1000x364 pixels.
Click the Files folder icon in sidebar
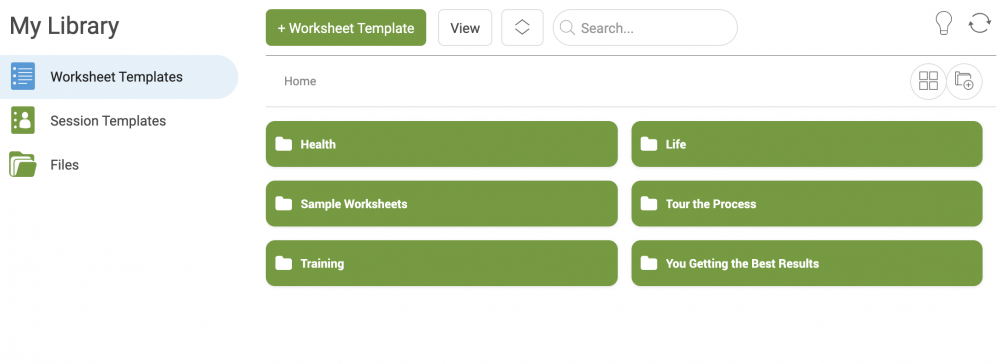pos(23,164)
